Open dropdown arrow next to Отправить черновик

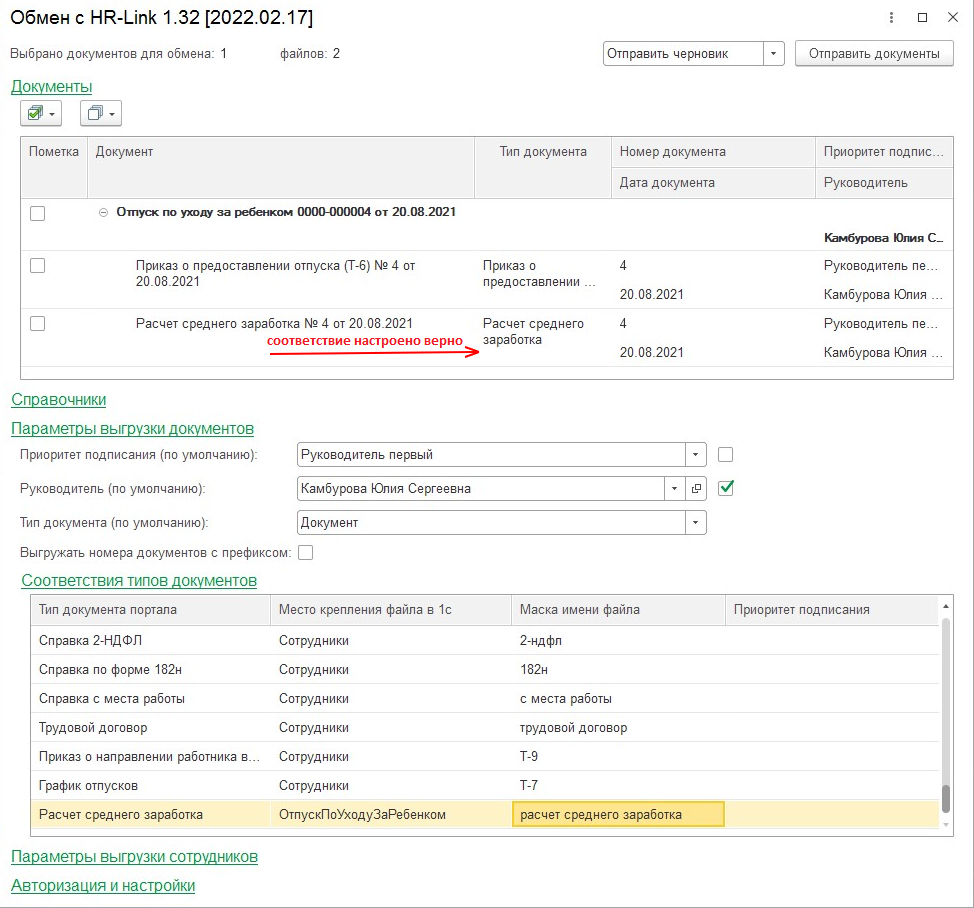point(773,54)
